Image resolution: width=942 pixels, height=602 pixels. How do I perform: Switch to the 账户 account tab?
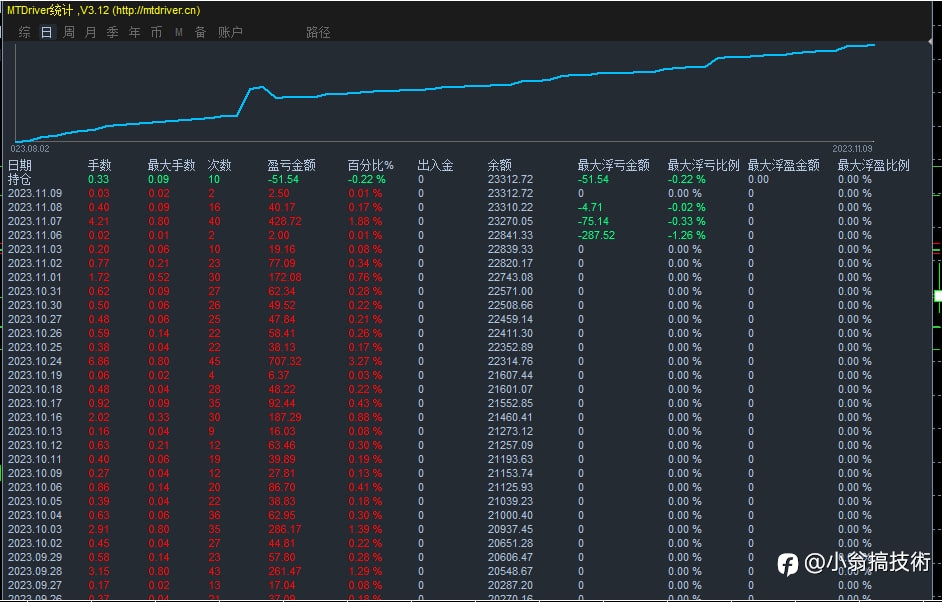[x=231, y=32]
